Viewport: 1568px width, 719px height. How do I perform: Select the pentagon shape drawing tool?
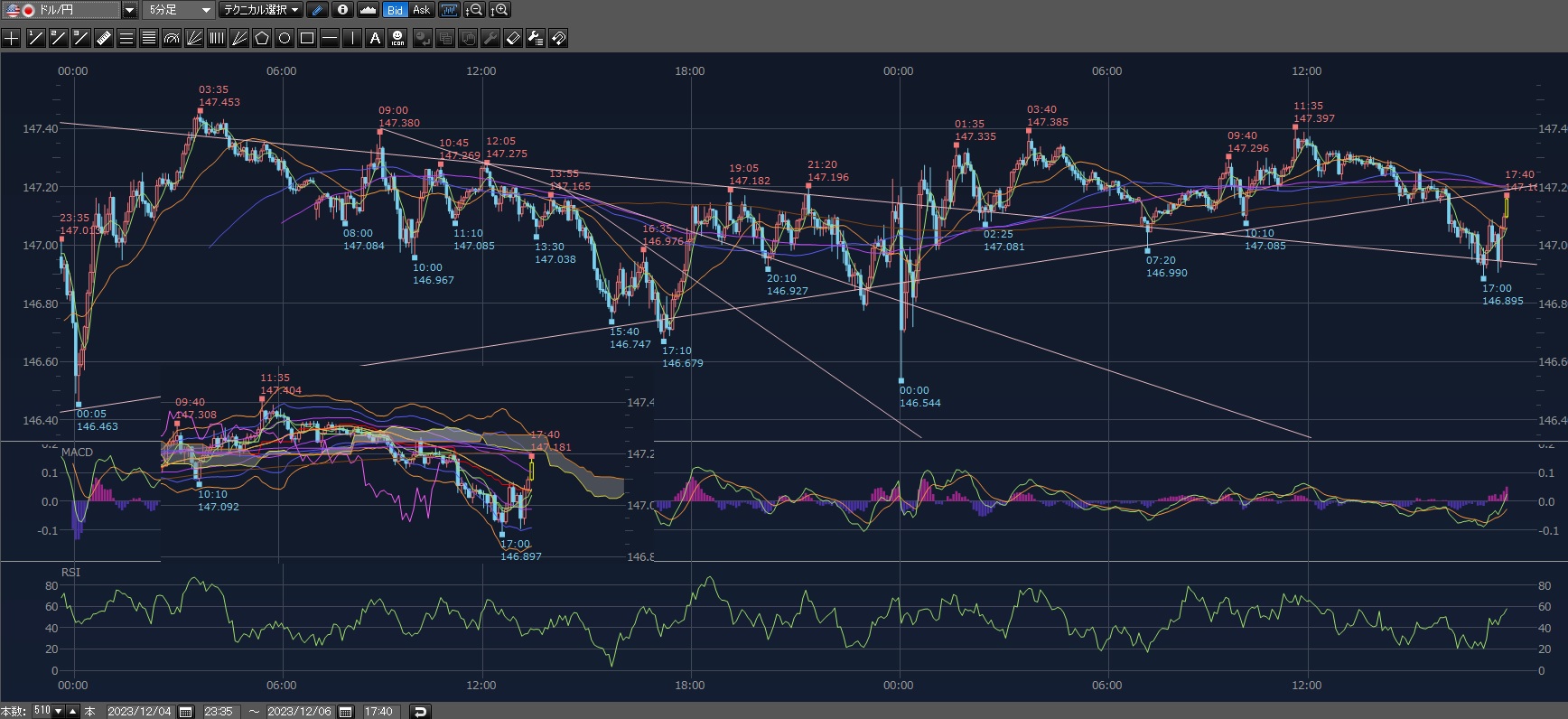[x=262, y=38]
